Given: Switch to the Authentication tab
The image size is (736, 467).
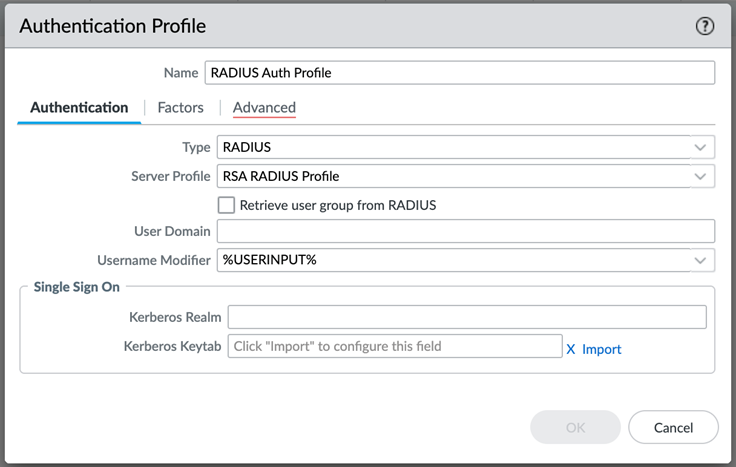Looking at the screenshot, I should (79, 107).
